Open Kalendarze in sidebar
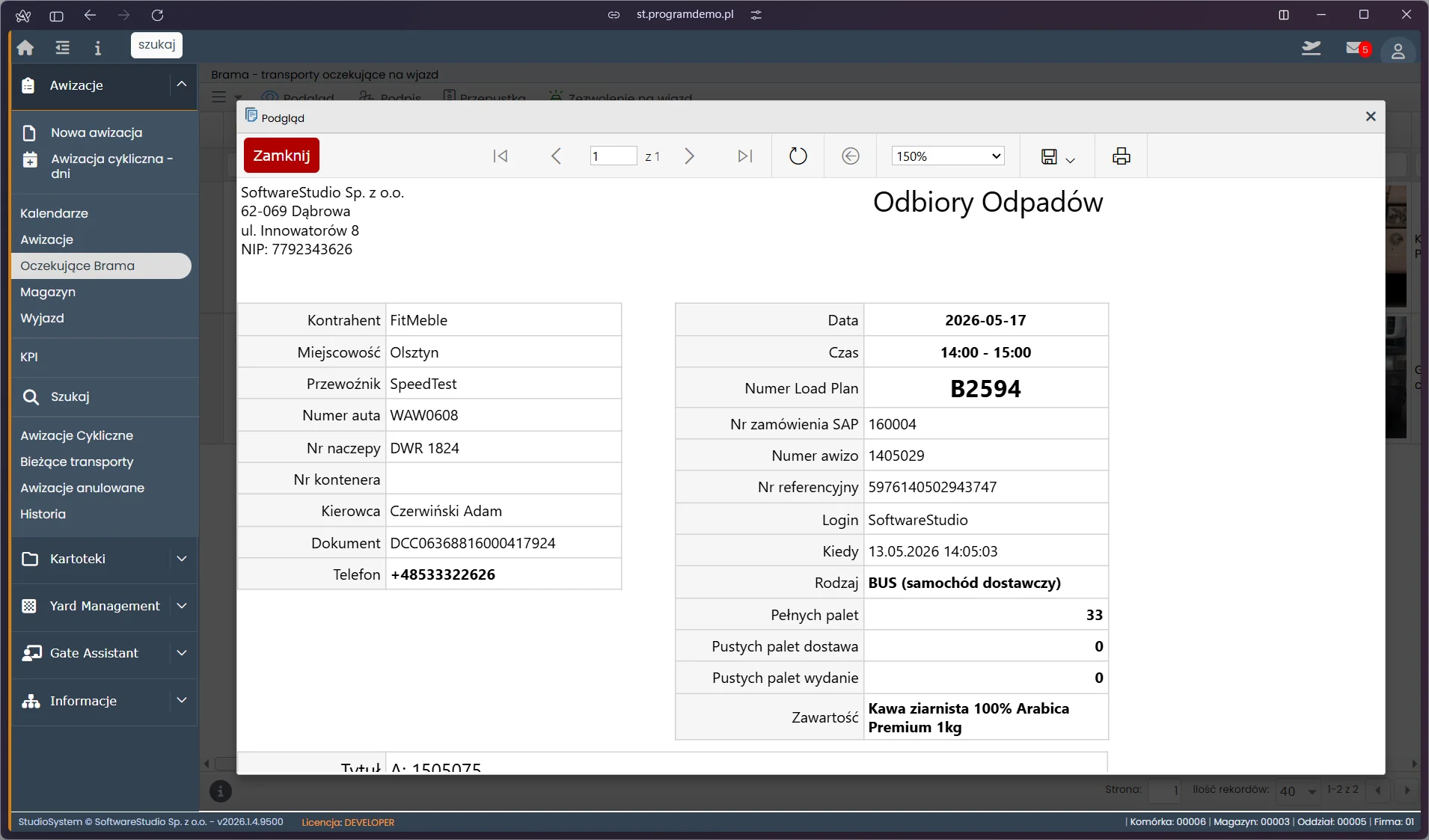1429x840 pixels. tap(54, 213)
